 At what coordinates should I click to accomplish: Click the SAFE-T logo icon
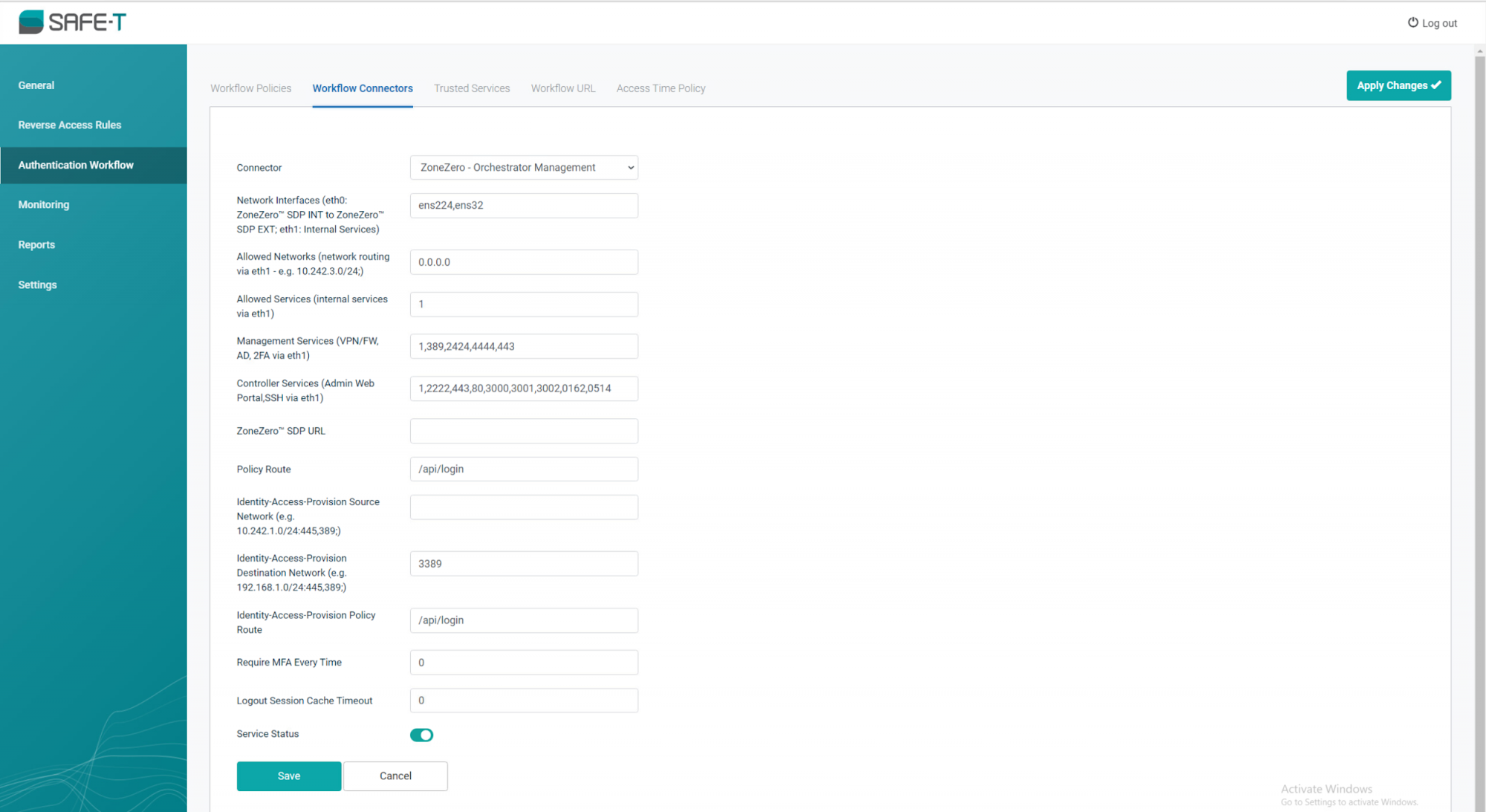[31, 22]
